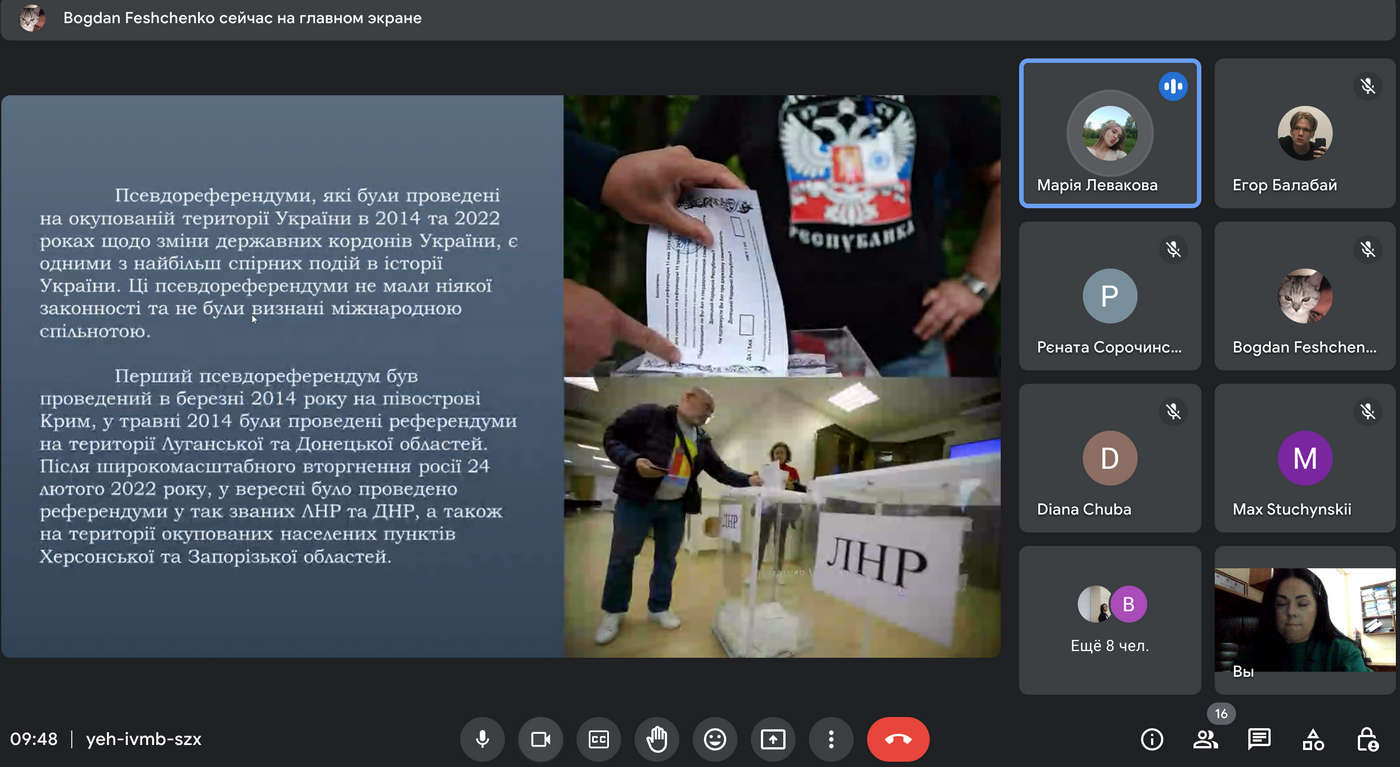Image resolution: width=1400 pixels, height=767 pixels.
Task: Open the emoji reactions picker
Action: point(714,739)
